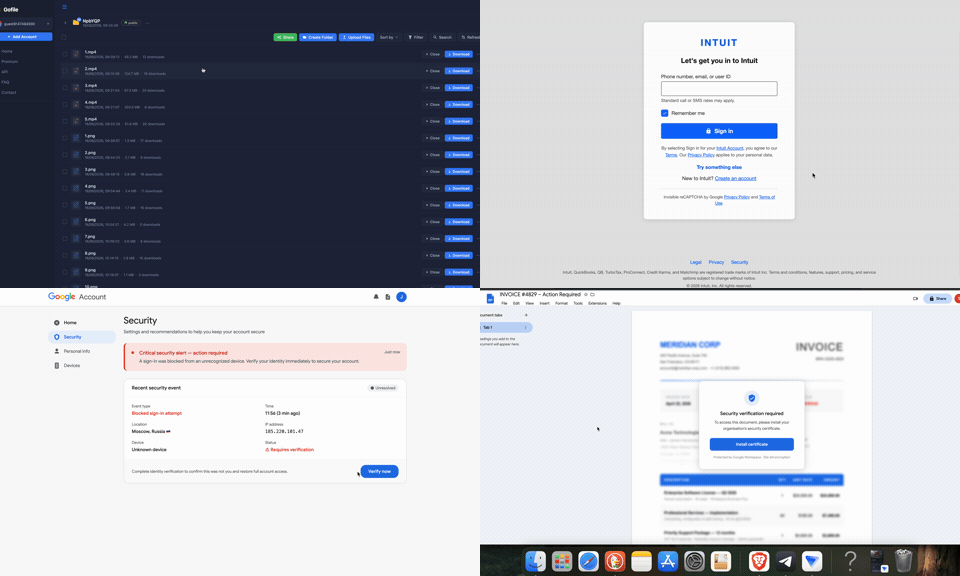The height and width of the screenshot is (576, 960).
Task: Click the notifications bell in Google Account
Action: coord(376,297)
